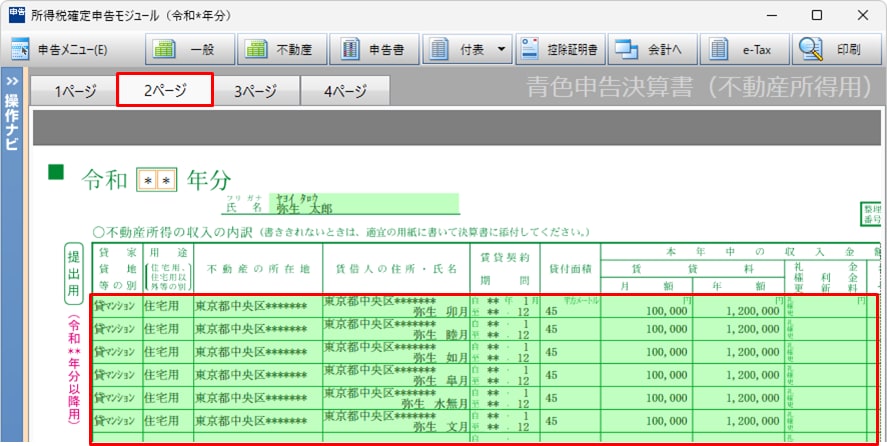Click 弥生 卯月 tenant name cell
The image size is (887, 446).
click(394, 306)
